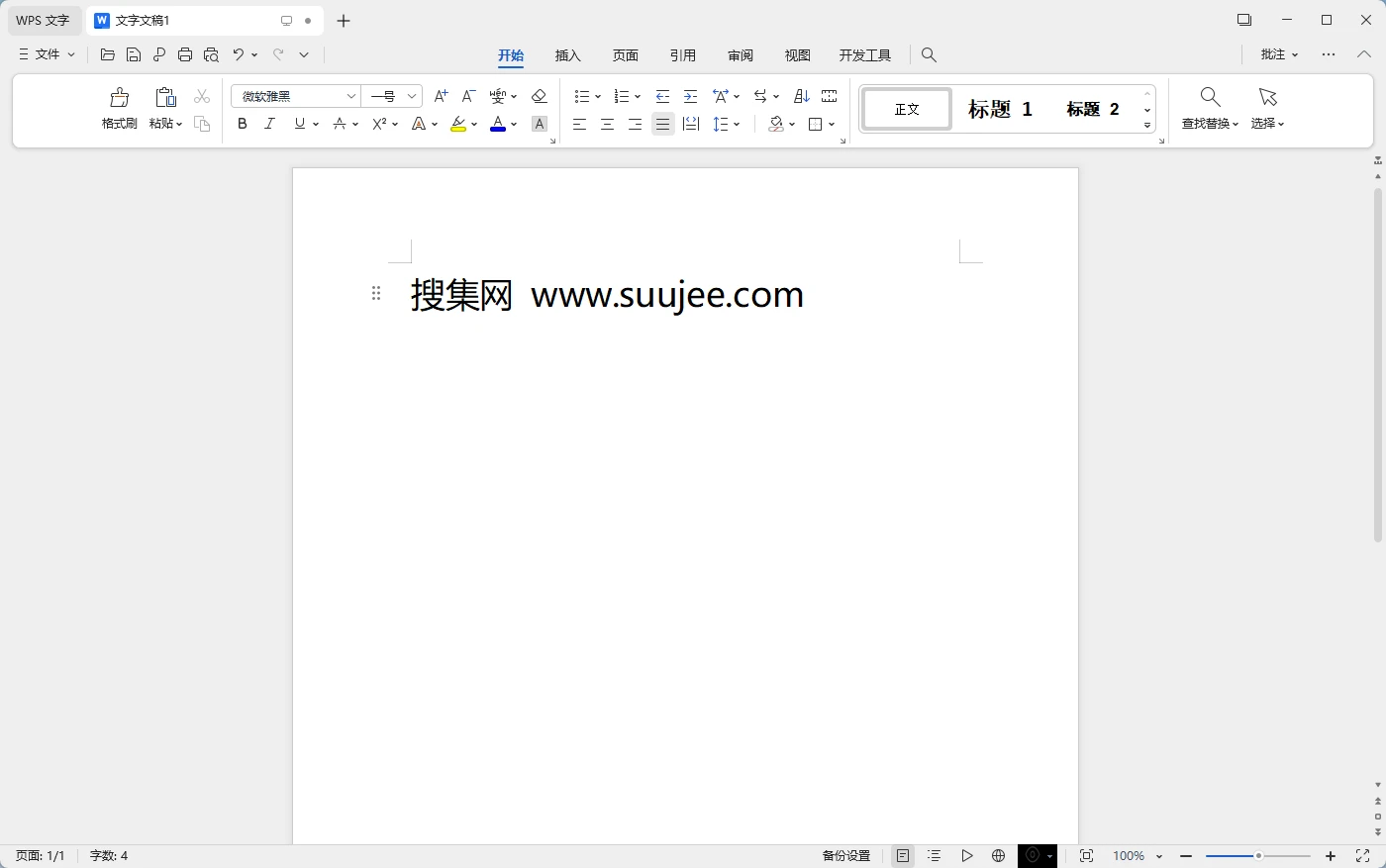1386x868 pixels.
Task: Toggle justified alignment
Action: [x=663, y=124]
